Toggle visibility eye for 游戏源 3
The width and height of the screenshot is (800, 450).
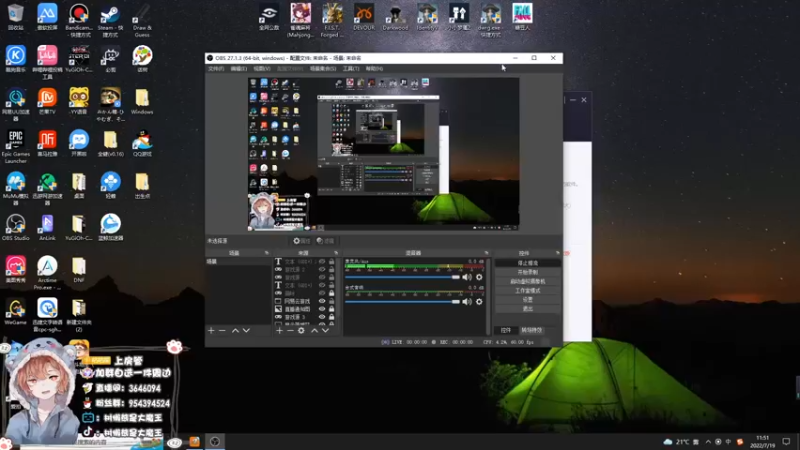pos(322,317)
